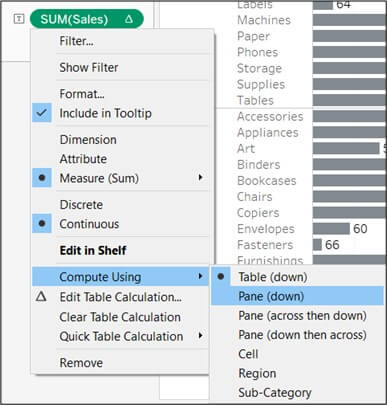Image resolution: width=387 pixels, height=405 pixels.
Task: Click the Fasteners bar labeled 66
Action: click(317, 245)
